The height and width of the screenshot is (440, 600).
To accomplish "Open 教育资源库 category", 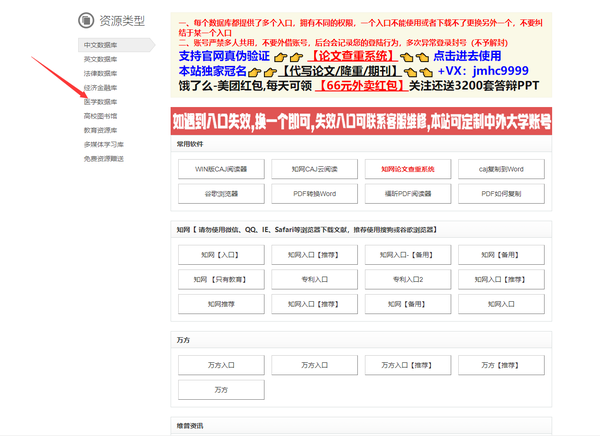I will [x=100, y=130].
